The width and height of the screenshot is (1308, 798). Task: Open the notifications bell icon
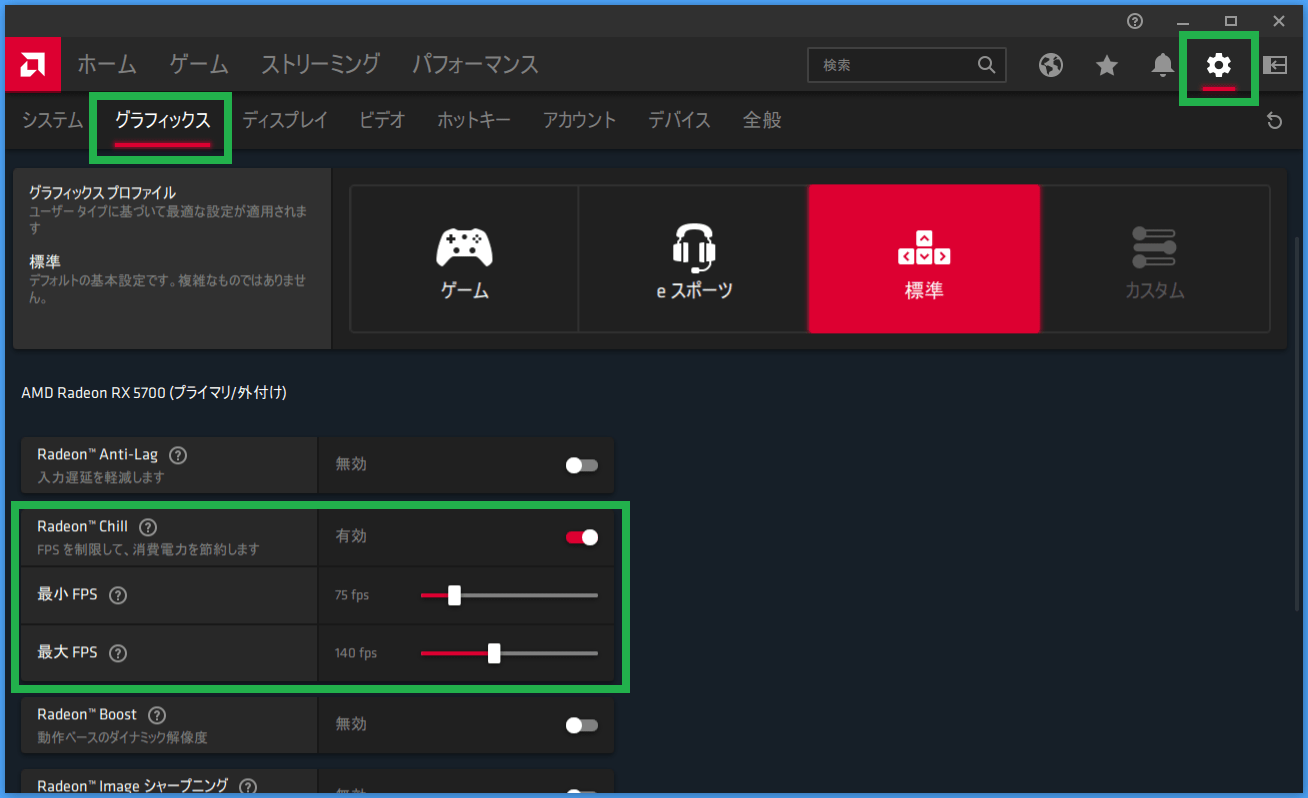point(1162,65)
